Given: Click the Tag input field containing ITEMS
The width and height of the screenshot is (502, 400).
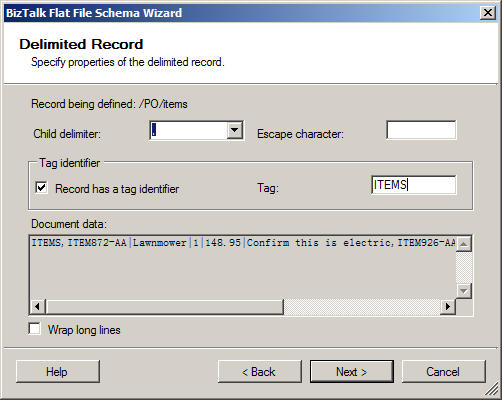Looking at the screenshot, I should point(413,185).
